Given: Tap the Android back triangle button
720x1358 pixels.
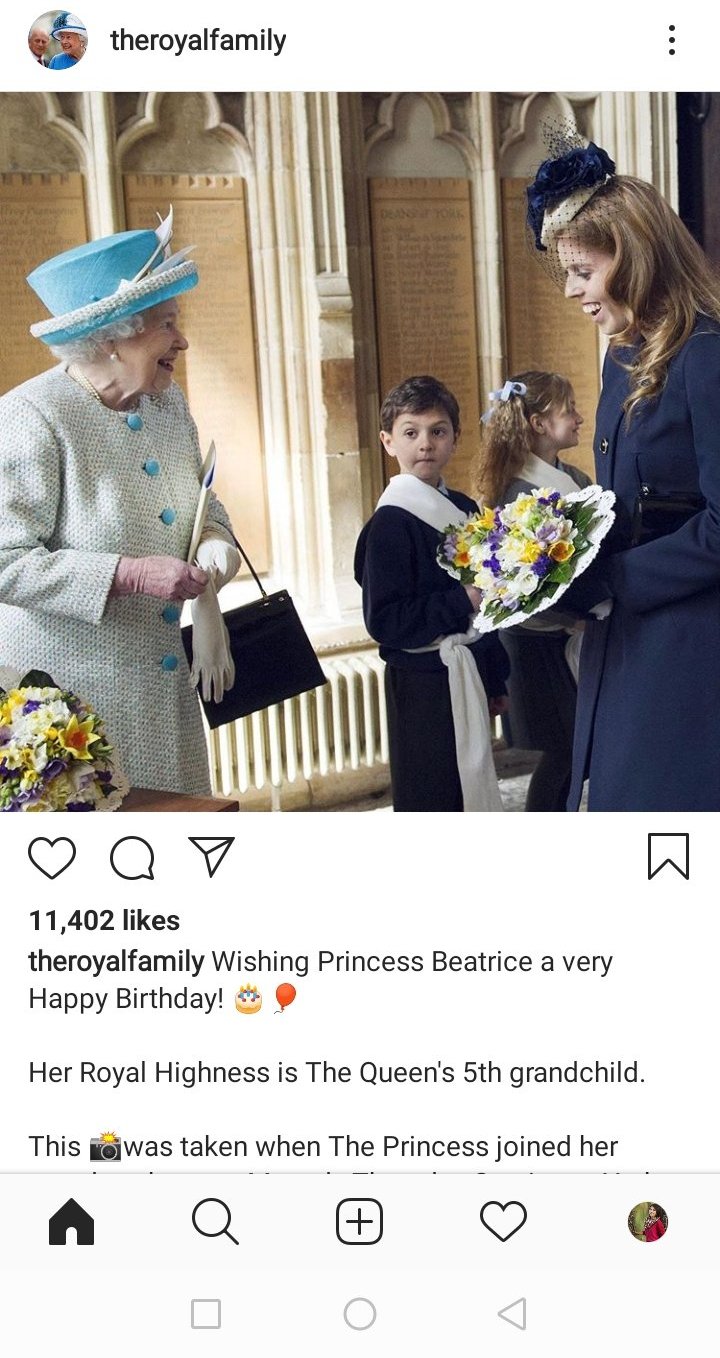Looking at the screenshot, I should point(512,1314).
